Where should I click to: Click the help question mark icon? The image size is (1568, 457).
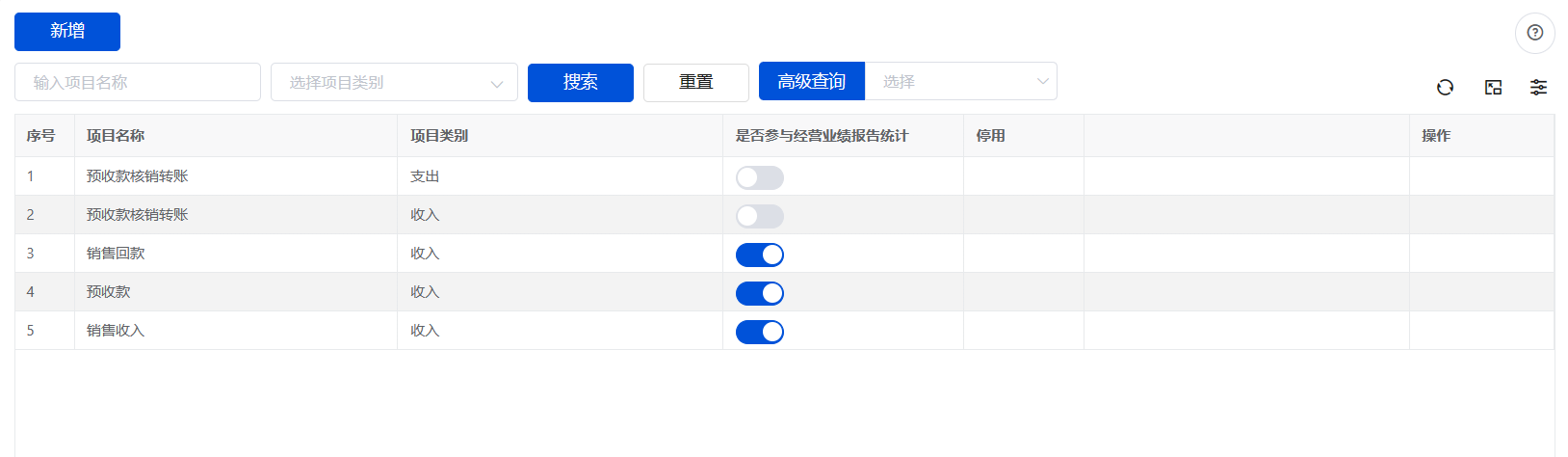tap(1535, 33)
